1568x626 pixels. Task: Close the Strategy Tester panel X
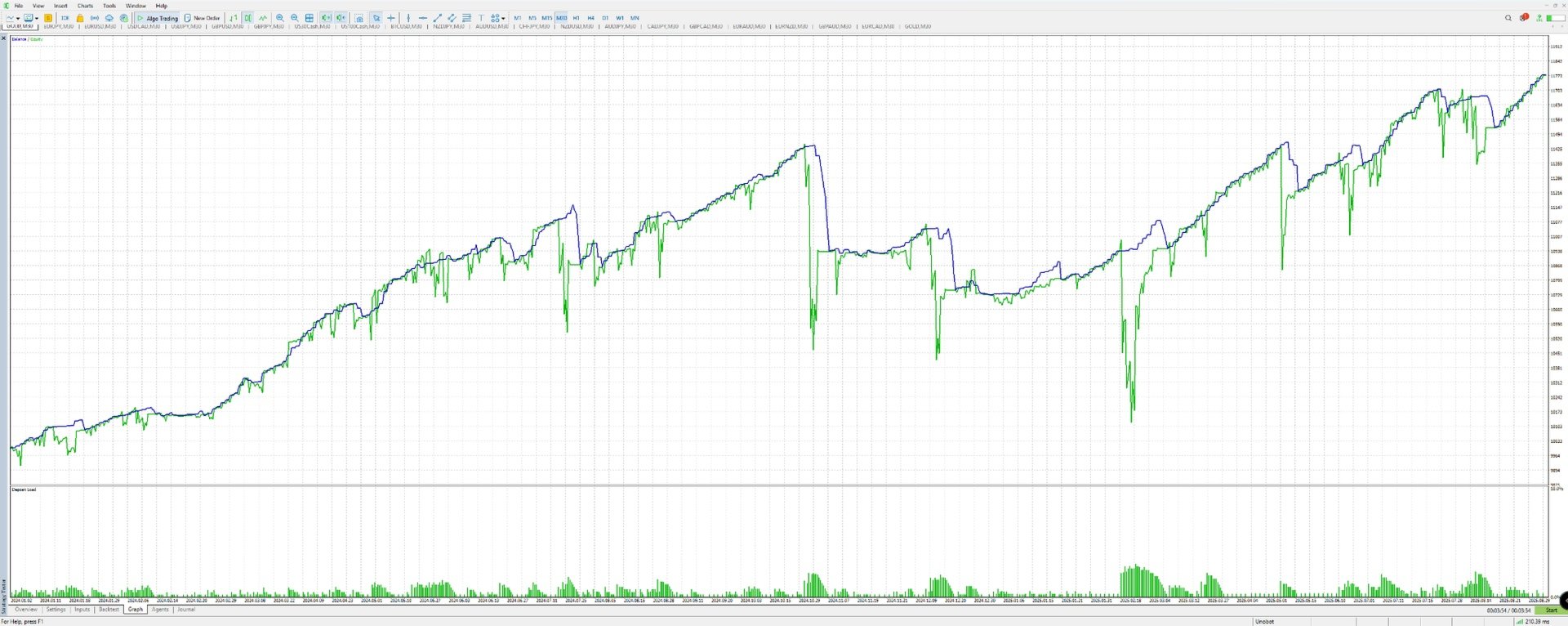[x=3, y=38]
